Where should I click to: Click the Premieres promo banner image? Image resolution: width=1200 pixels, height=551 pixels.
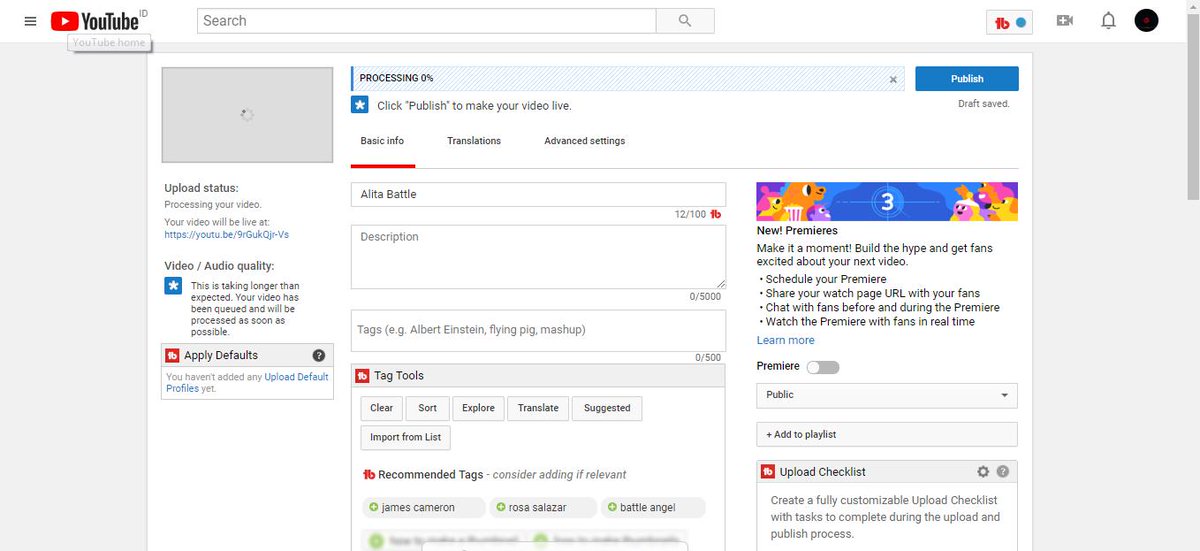887,202
